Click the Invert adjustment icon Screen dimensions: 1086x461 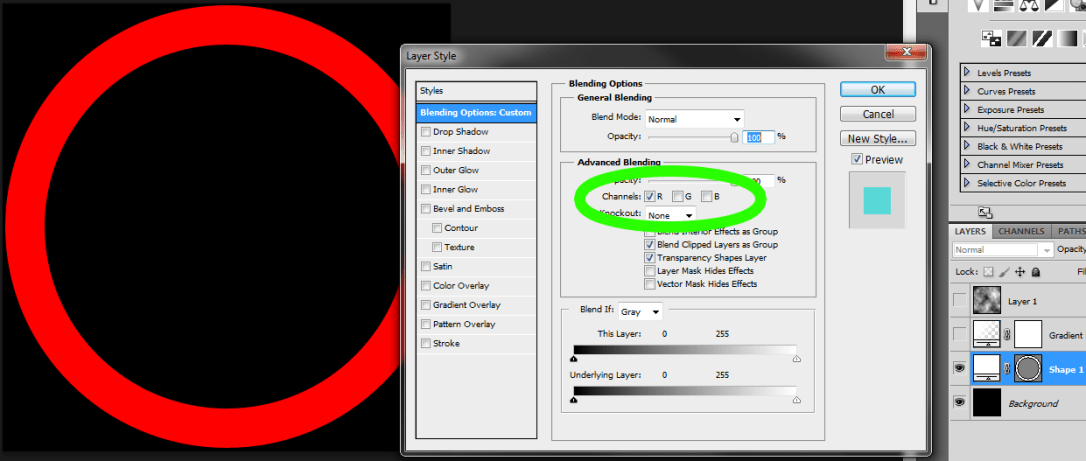click(x=992, y=39)
